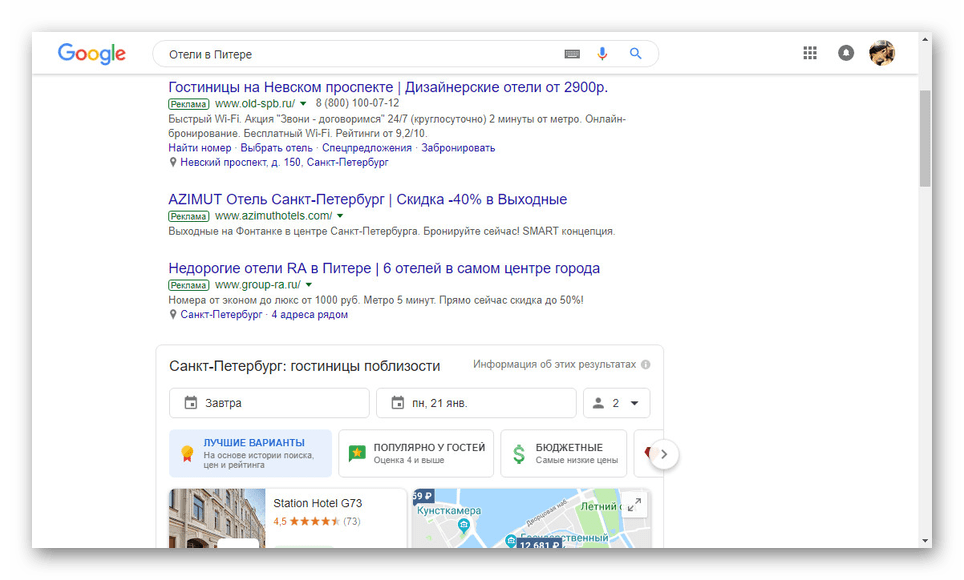Click the www.group-ra.ru/ URL text
Viewport: 964px width, 580px height.
click(x=258, y=285)
